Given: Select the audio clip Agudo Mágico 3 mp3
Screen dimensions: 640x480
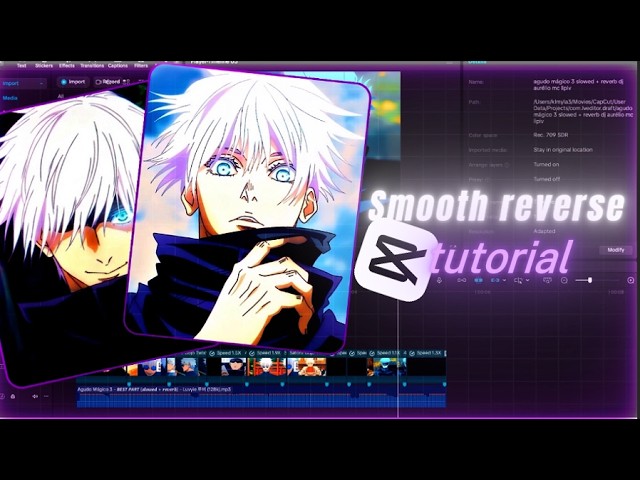Looking at the screenshot, I should click(x=261, y=396).
